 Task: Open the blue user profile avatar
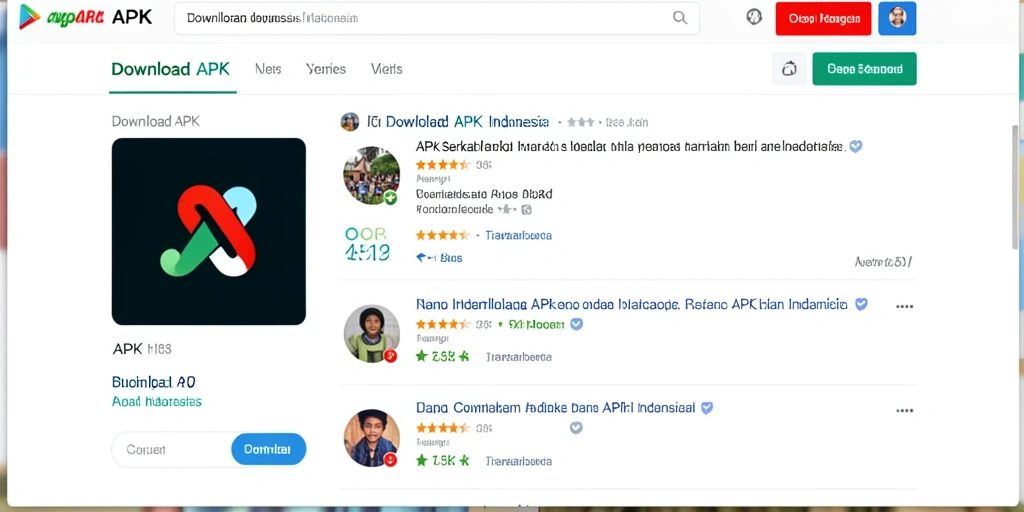pos(897,18)
